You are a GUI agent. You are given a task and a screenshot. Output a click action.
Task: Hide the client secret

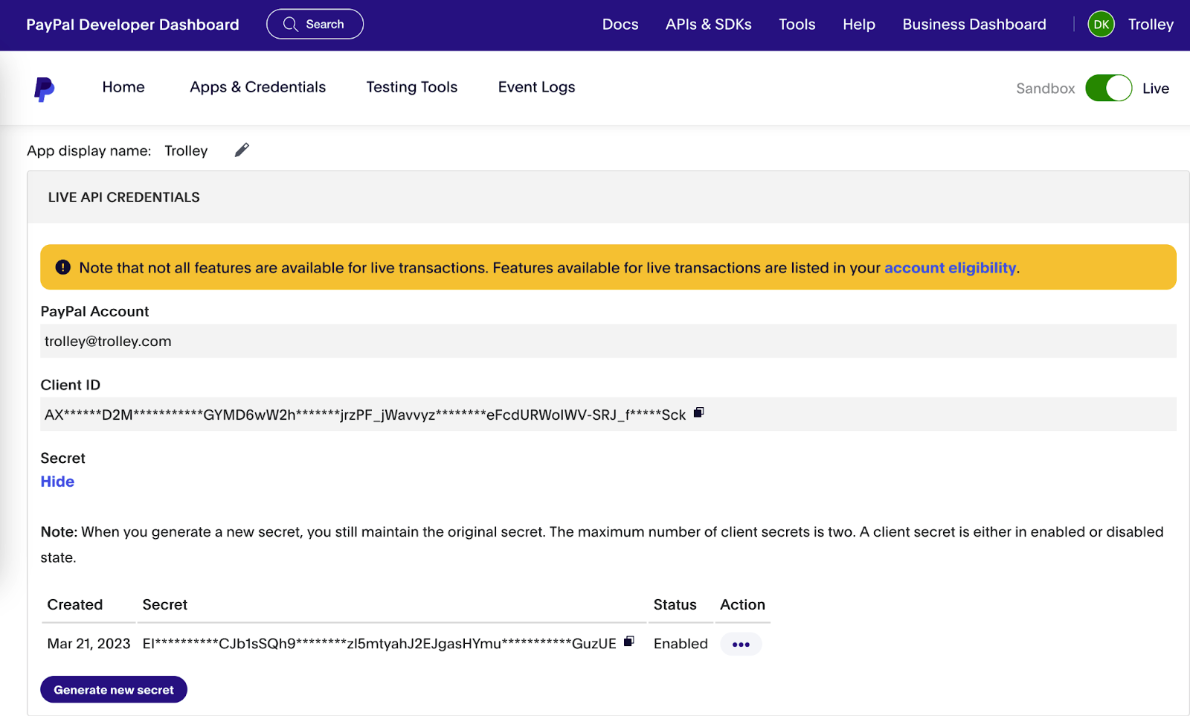pos(57,481)
